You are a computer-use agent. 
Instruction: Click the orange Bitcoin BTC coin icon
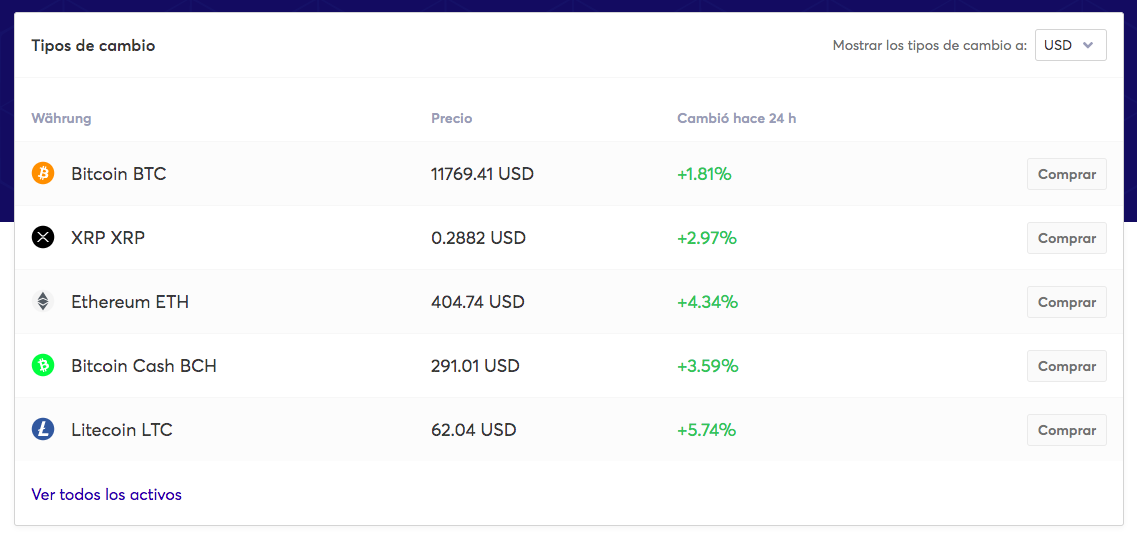coord(43,174)
